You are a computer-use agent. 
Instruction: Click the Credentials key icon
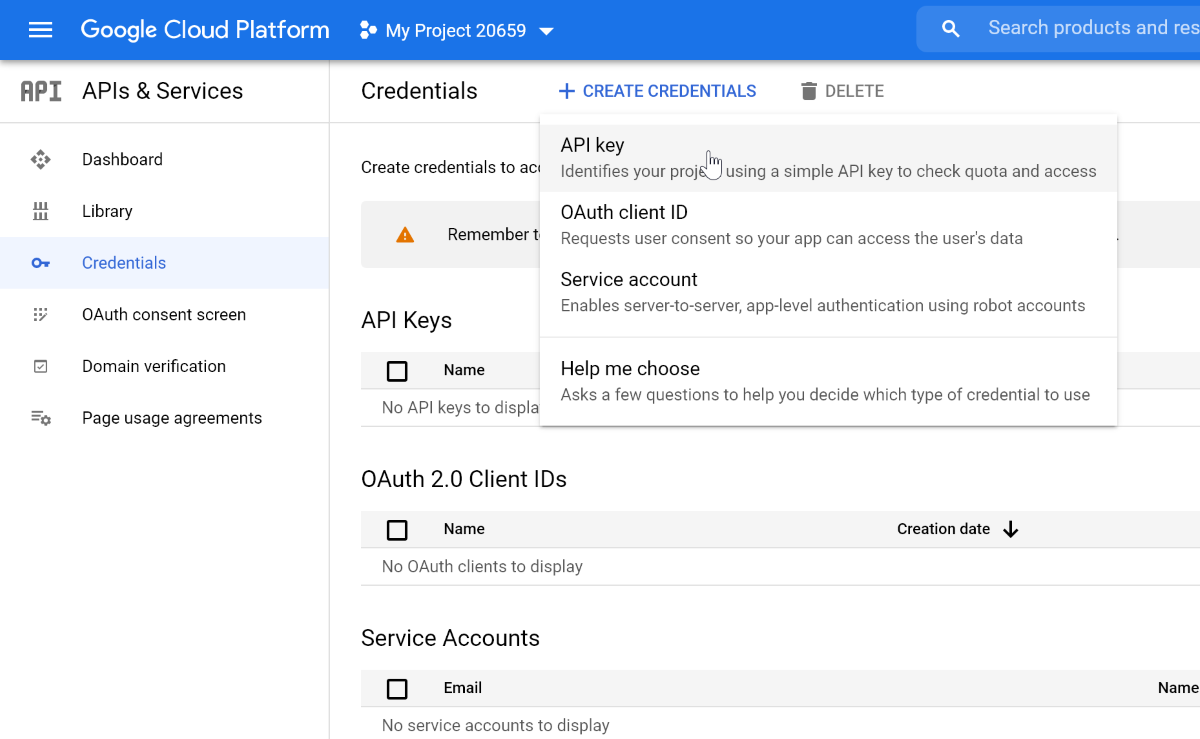tap(40, 263)
